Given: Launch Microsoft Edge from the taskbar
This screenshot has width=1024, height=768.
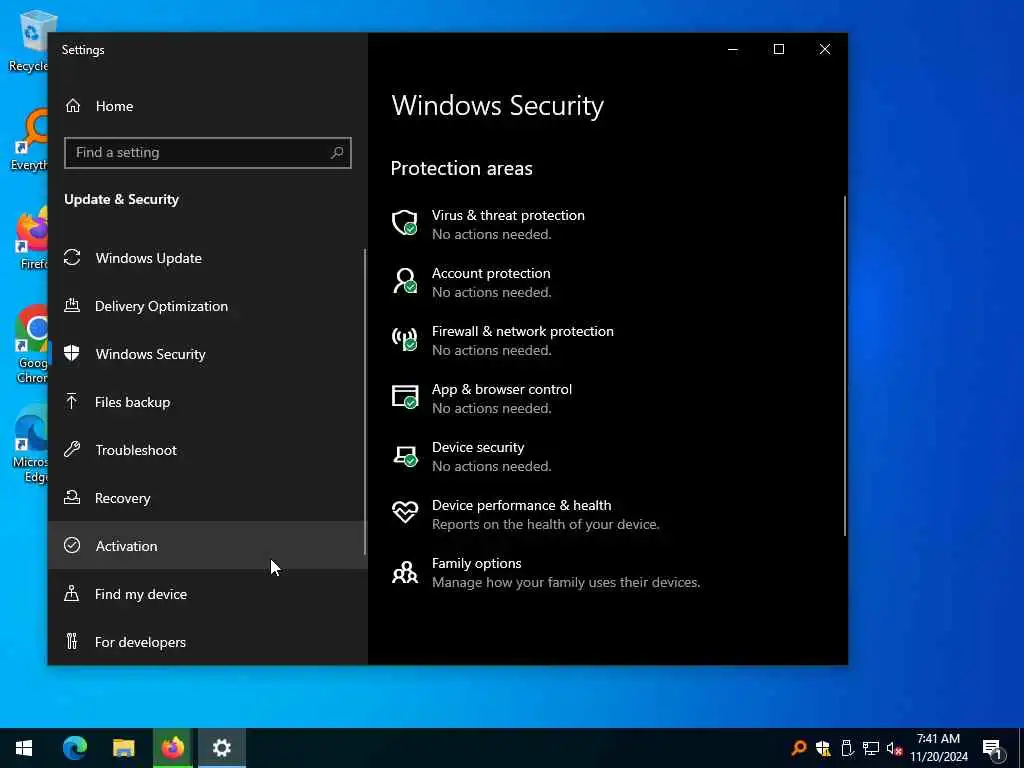Looking at the screenshot, I should click(74, 748).
